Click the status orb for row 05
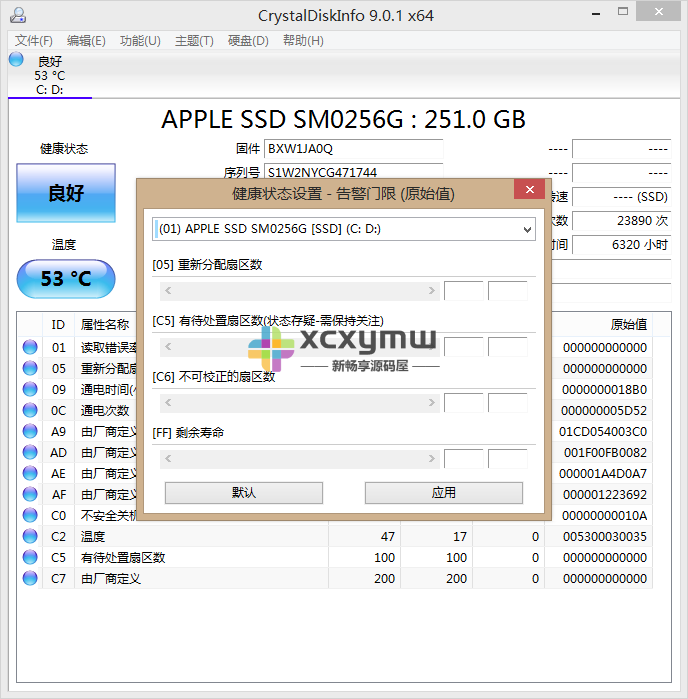The width and height of the screenshot is (688, 699). [30, 368]
